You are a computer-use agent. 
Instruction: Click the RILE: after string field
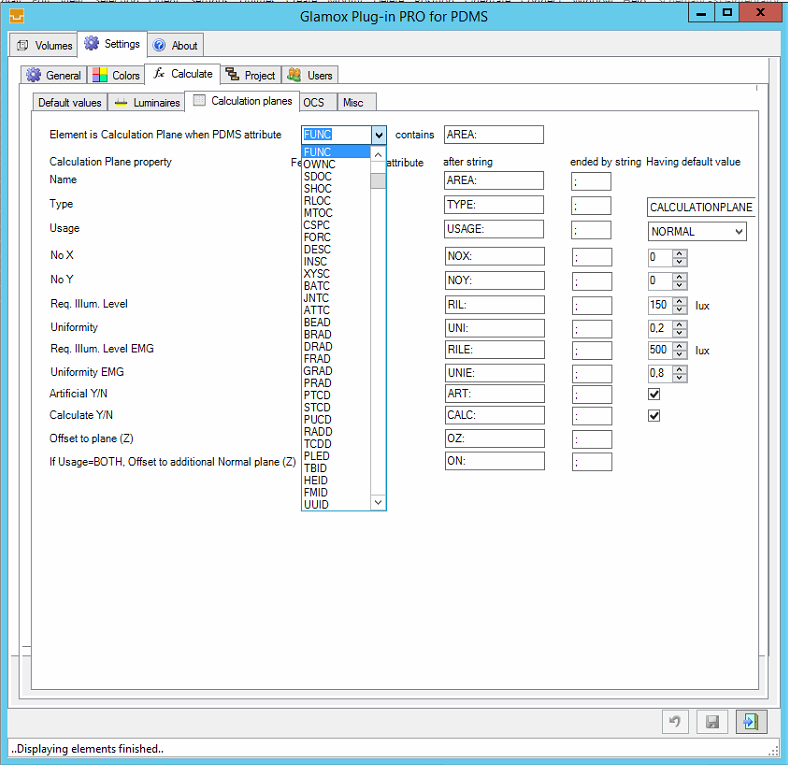[x=495, y=350]
